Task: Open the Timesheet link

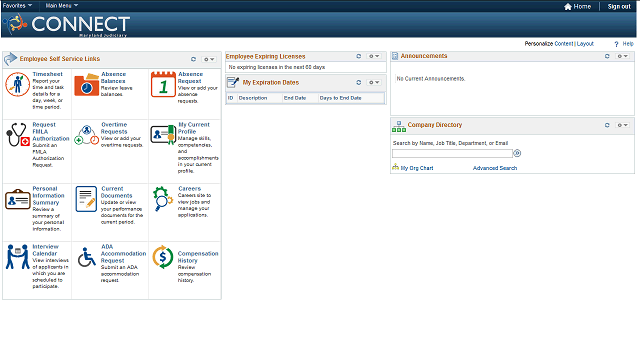Action: point(47,74)
